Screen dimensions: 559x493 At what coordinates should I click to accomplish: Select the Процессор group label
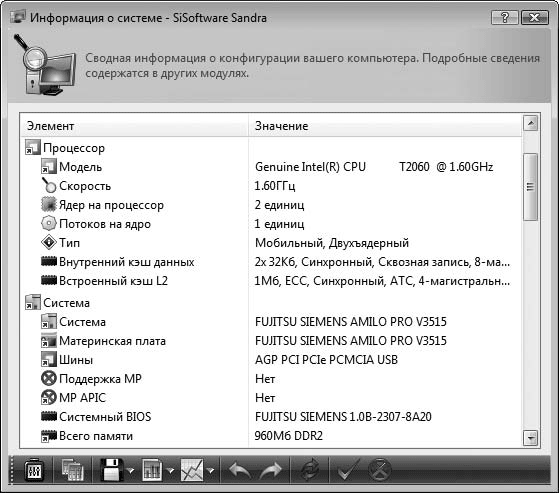click(x=74, y=148)
